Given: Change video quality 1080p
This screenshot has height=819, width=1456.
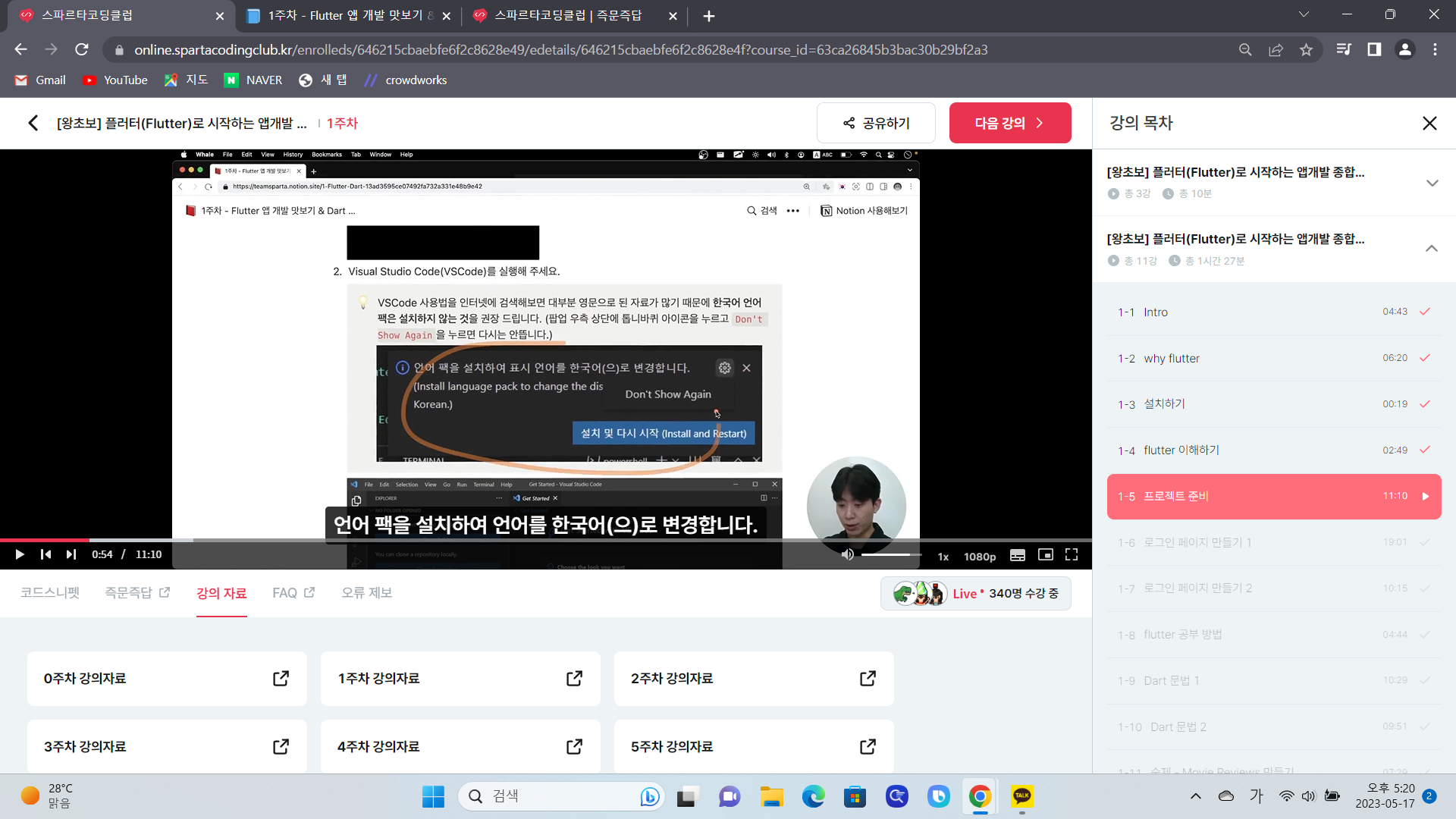Looking at the screenshot, I should point(980,557).
